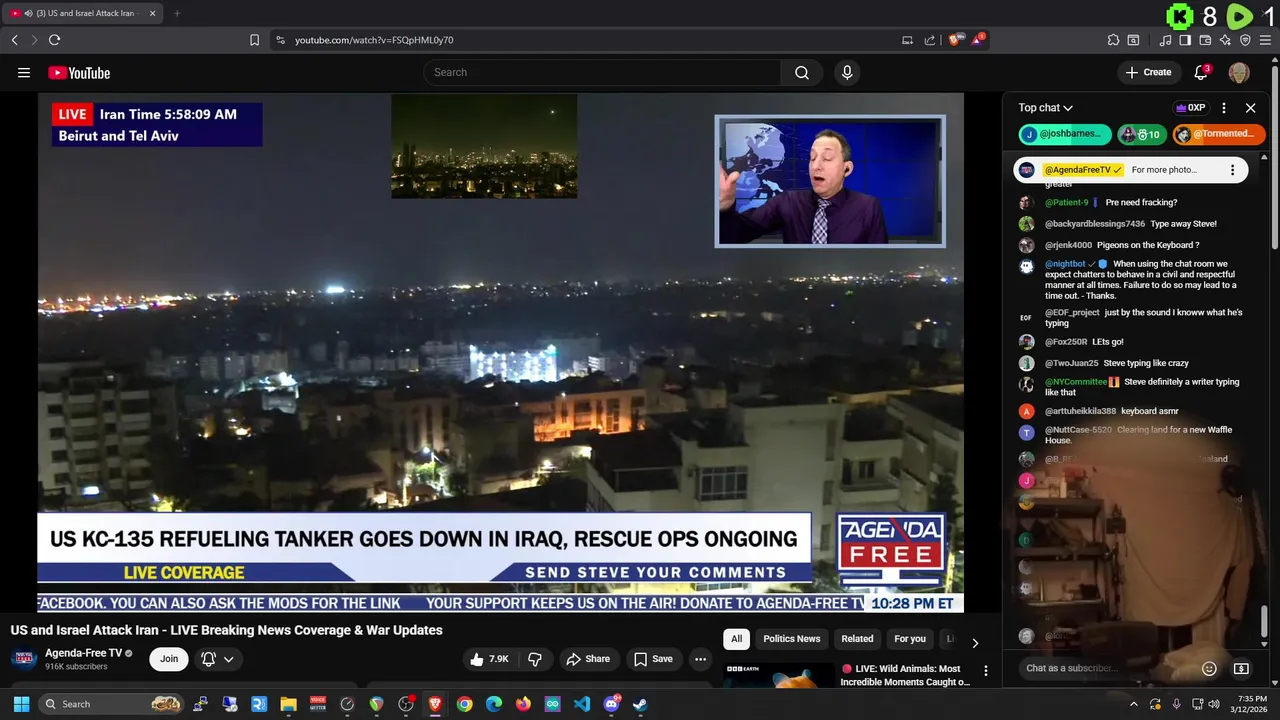
Task: Select the All filter chip
Action: [736, 639]
